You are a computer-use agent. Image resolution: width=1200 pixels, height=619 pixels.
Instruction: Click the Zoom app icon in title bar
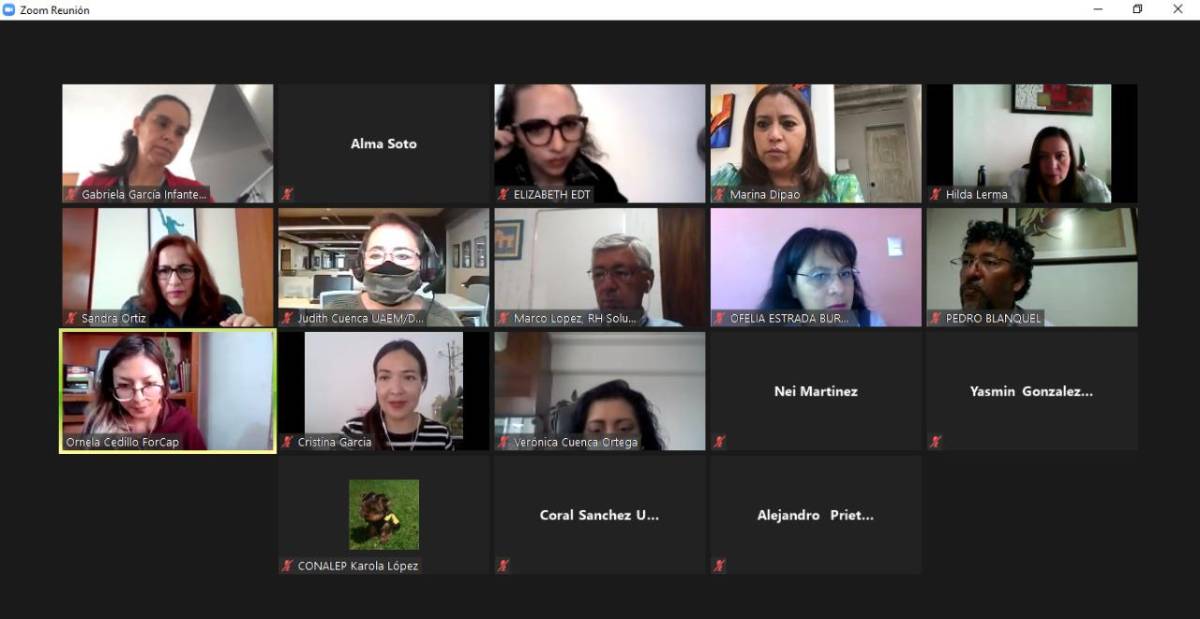pyautogui.click(x=10, y=9)
